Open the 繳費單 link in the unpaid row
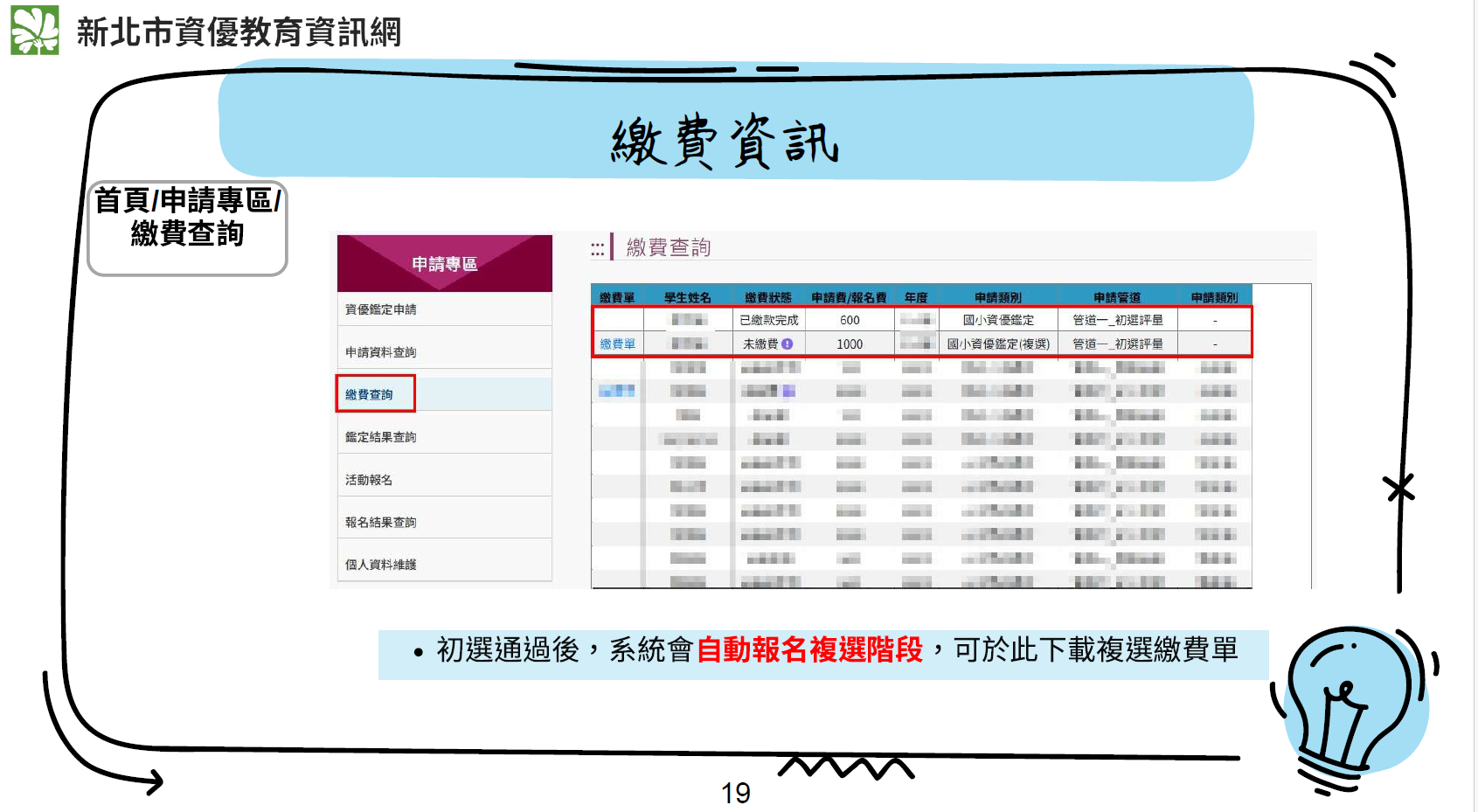The width and height of the screenshot is (1478, 812). point(617,344)
